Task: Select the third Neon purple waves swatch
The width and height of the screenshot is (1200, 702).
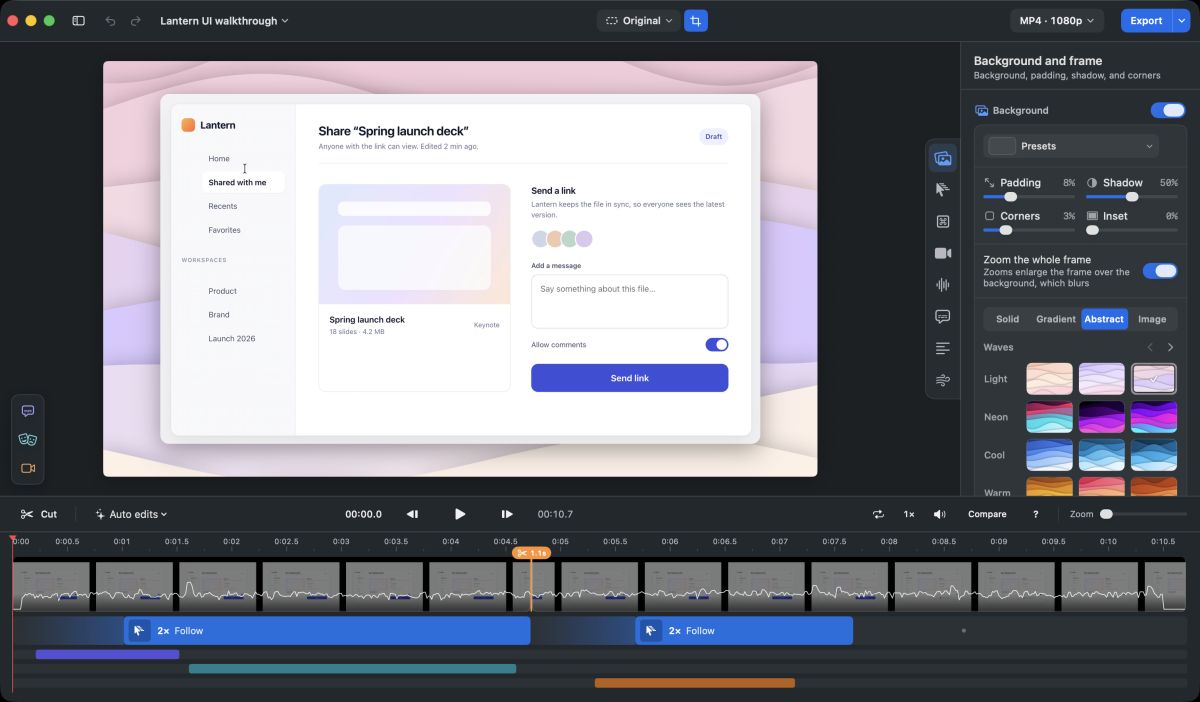Action: (x=1153, y=417)
